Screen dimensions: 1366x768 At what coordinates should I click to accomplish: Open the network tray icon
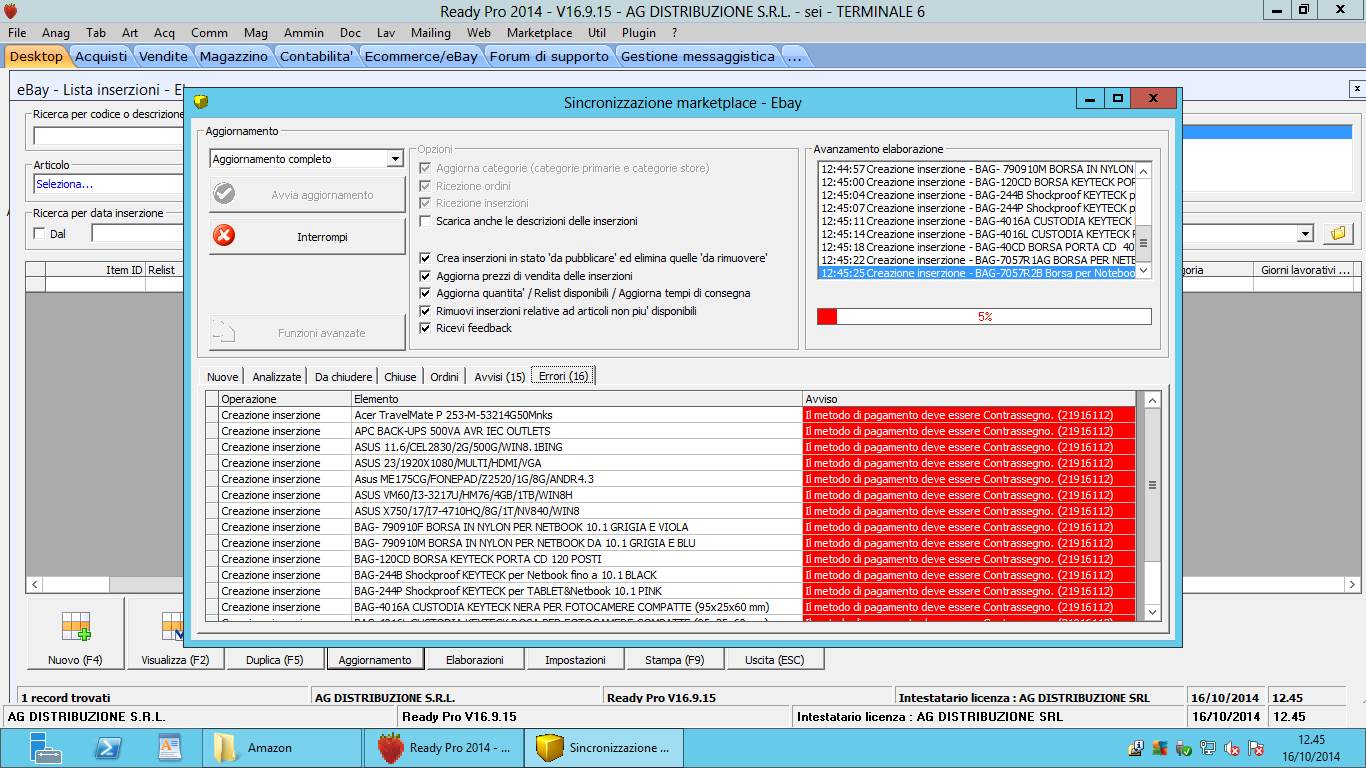(x=1208, y=748)
